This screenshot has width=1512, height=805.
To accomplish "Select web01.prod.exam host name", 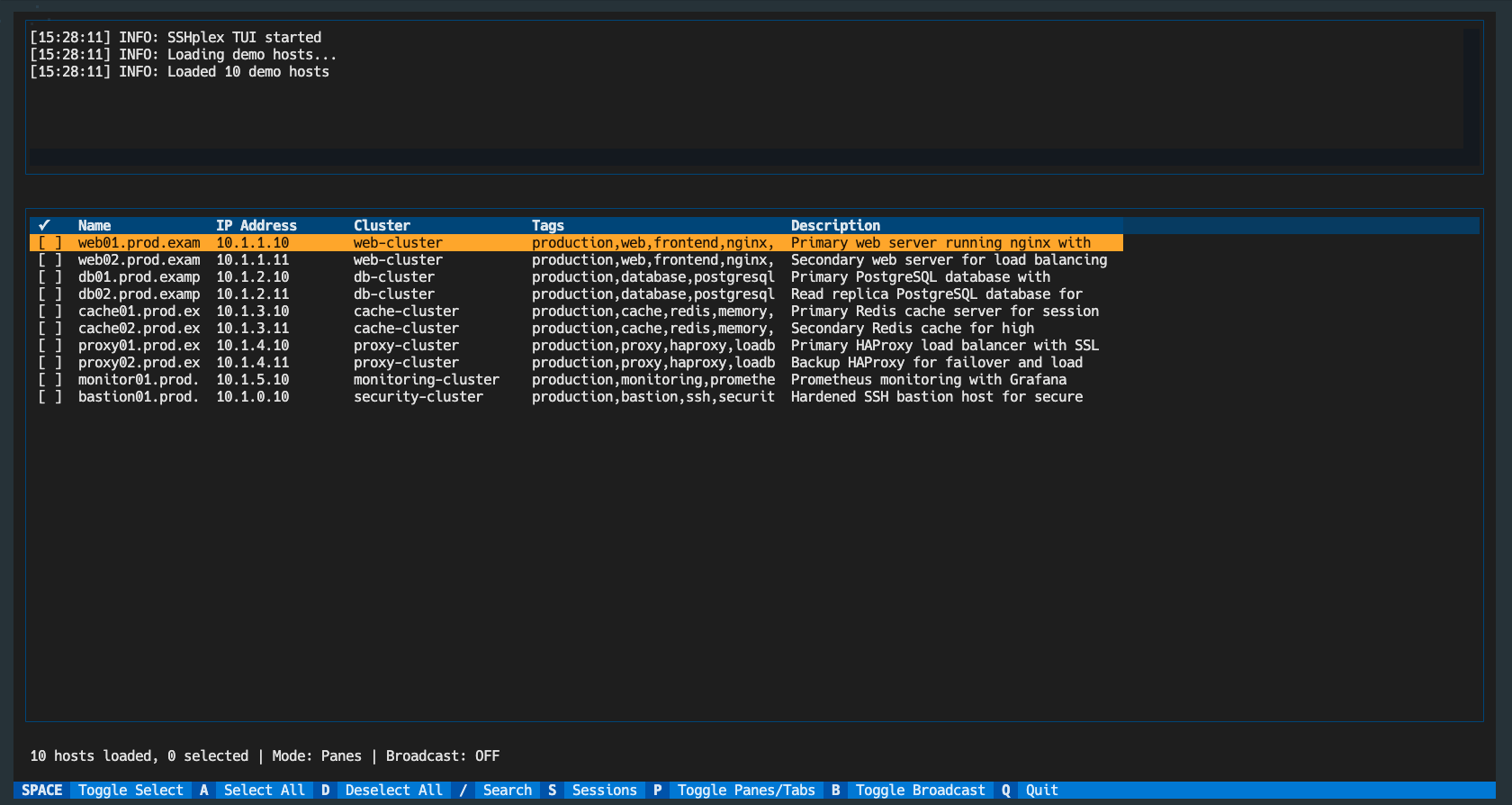I will (139, 243).
